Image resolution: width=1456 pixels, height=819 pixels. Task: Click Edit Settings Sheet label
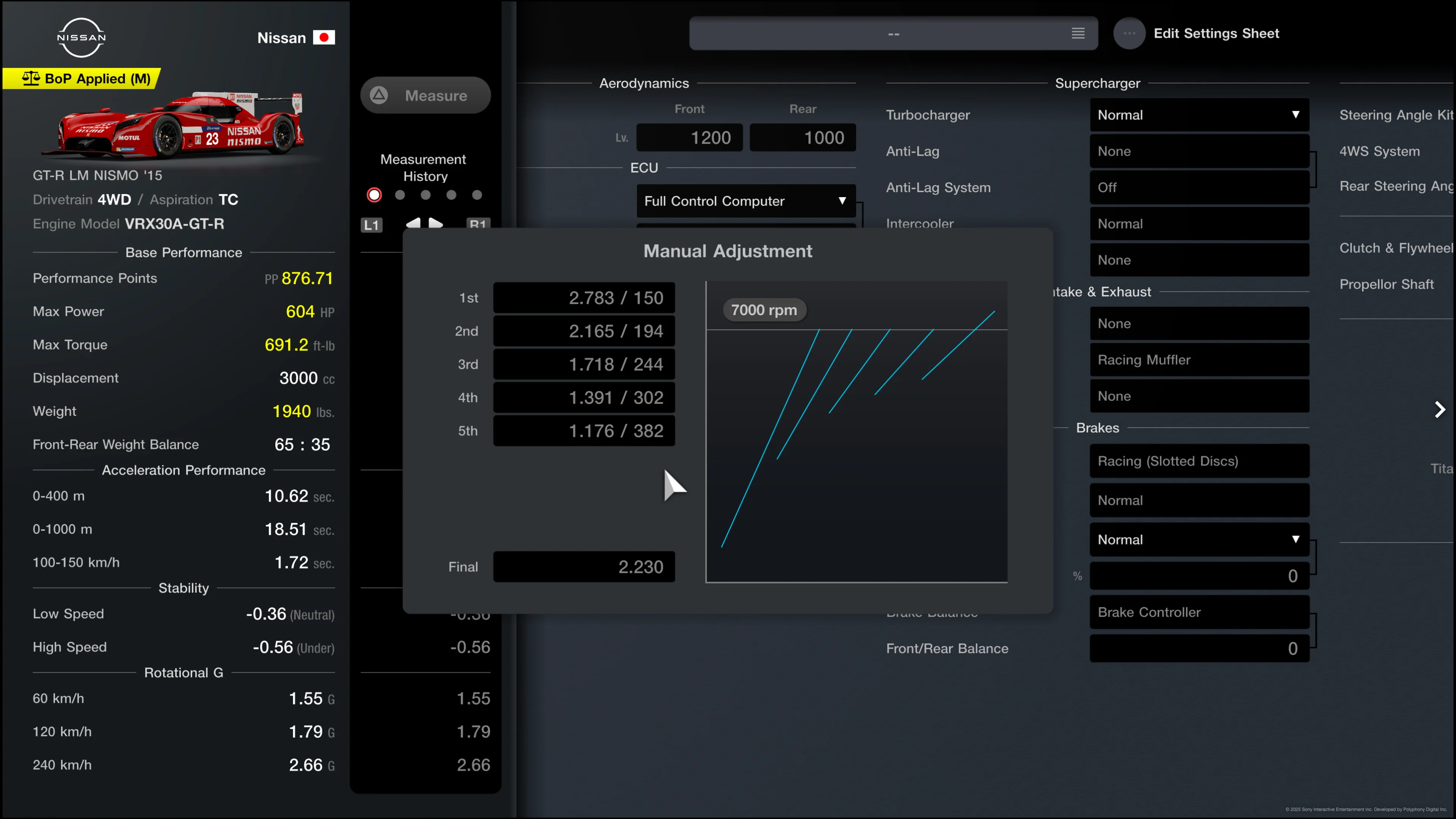(x=1216, y=33)
